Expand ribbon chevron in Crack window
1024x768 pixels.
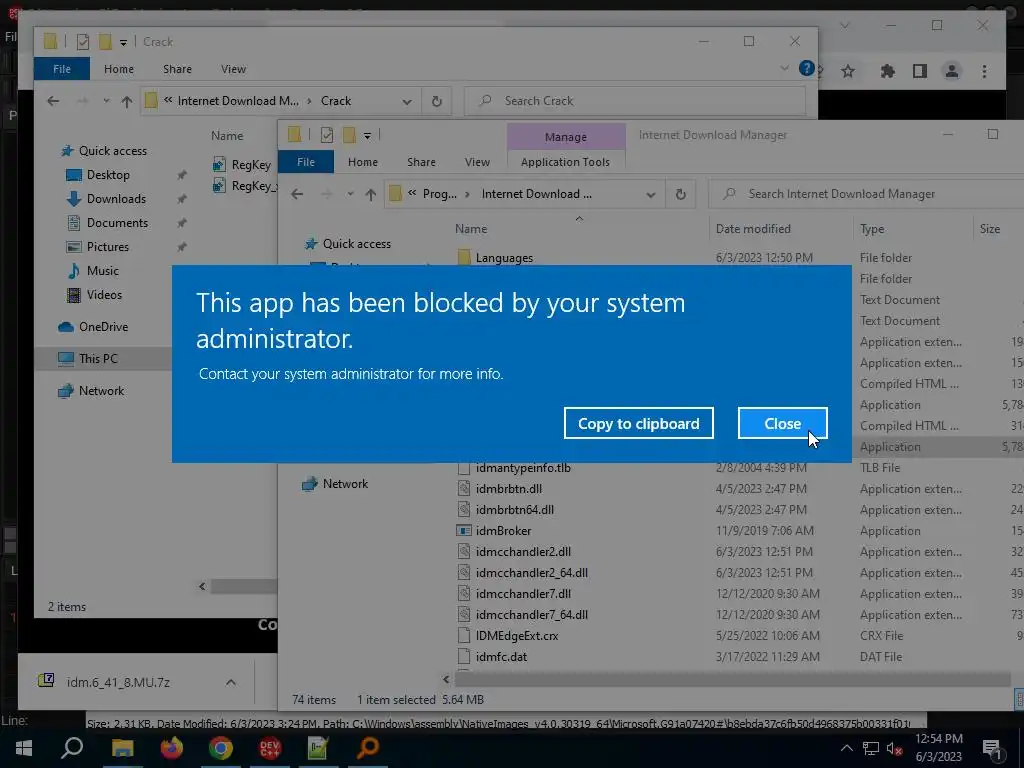784,69
